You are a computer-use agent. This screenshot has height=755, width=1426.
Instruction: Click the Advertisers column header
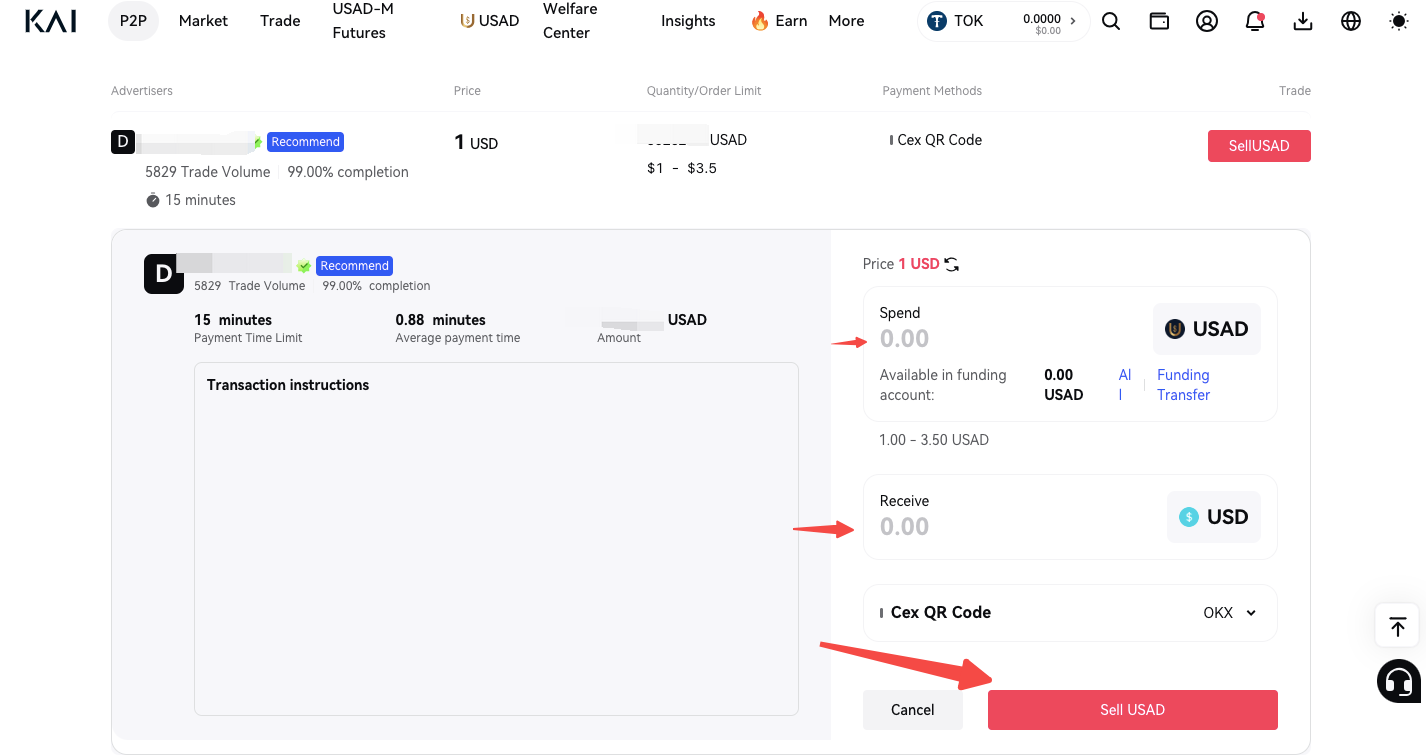(142, 91)
